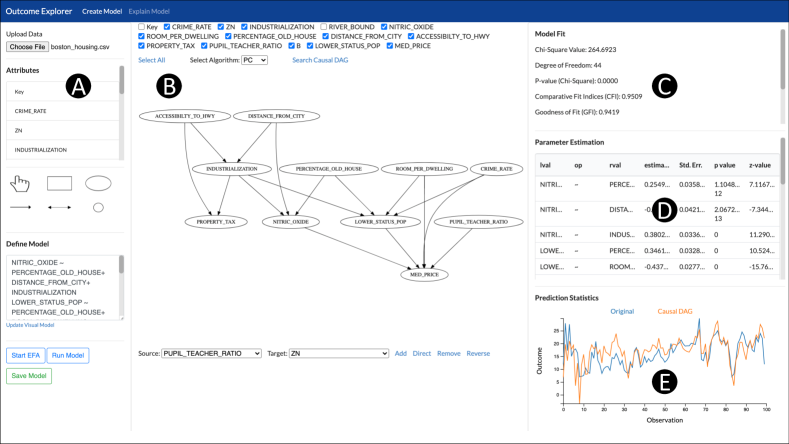789x444 pixels.
Task: Click the Remove edge link
Action: point(449,353)
